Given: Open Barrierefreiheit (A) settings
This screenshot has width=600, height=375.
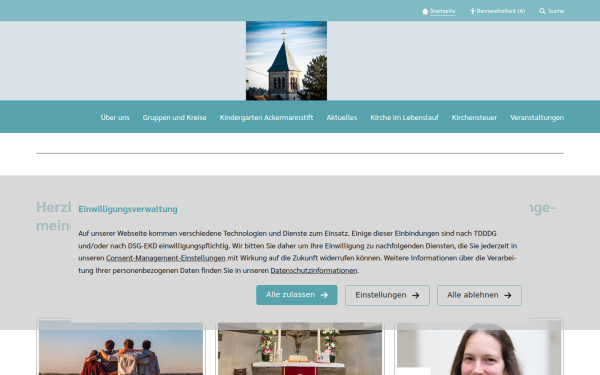Looking at the screenshot, I should (501, 11).
